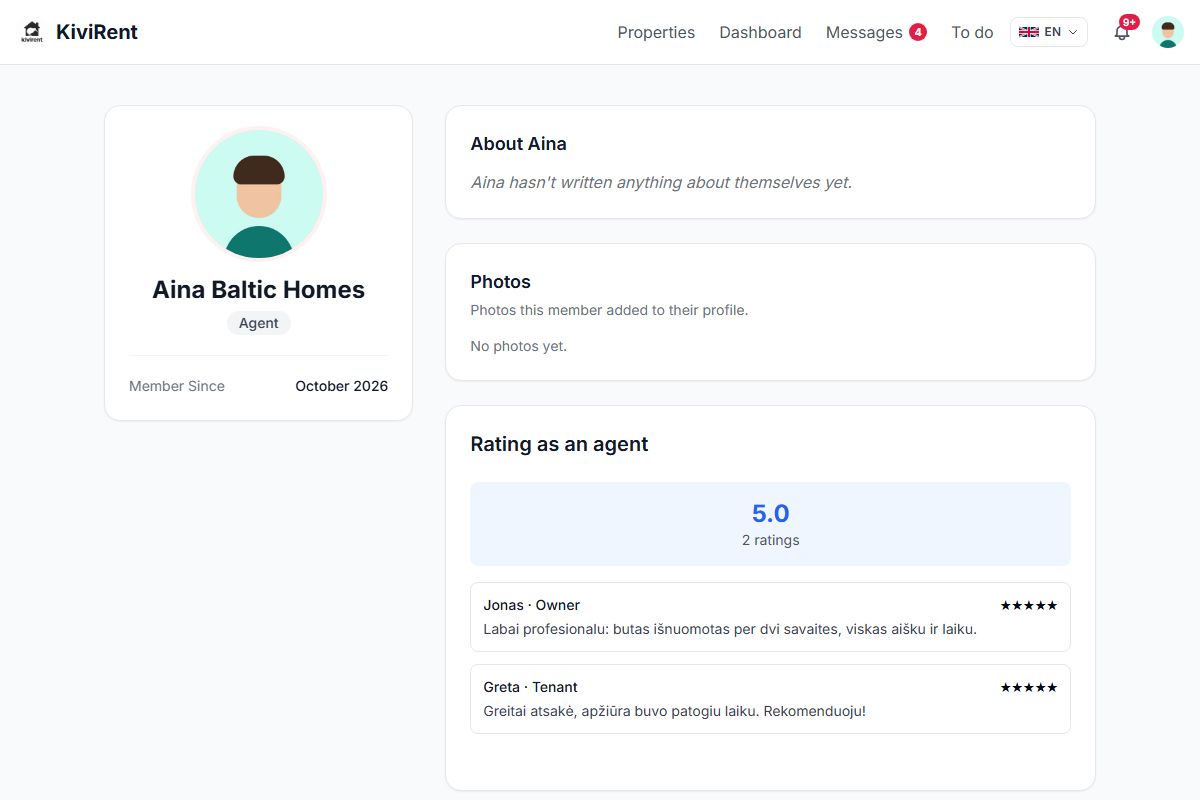Click the 9+ notification badge
1200x800 pixels.
1129,22
